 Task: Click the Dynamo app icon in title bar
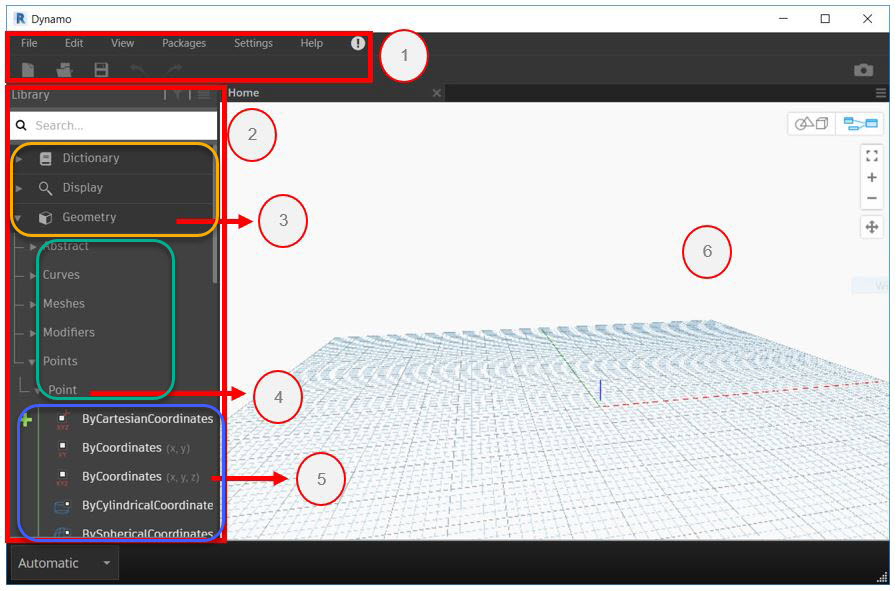[21, 19]
